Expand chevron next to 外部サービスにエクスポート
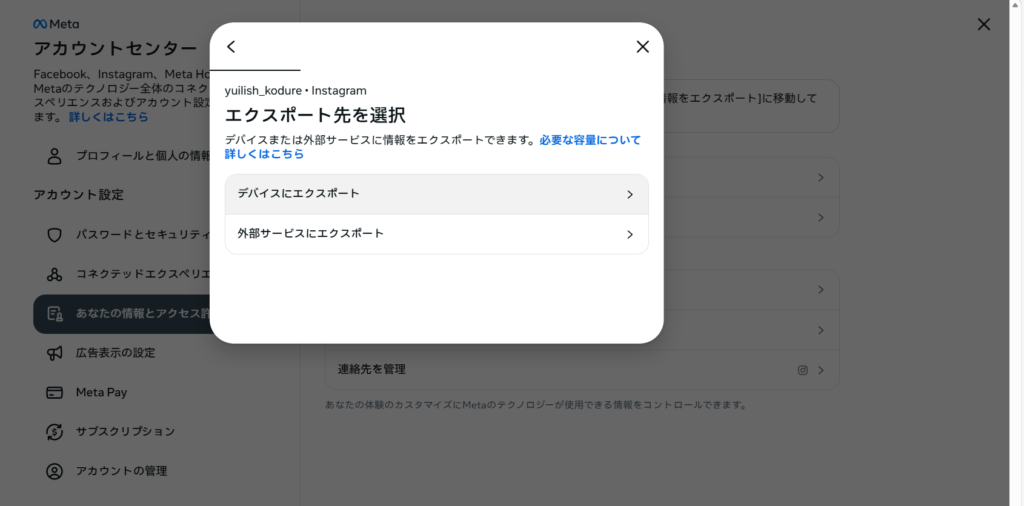 [x=629, y=235]
